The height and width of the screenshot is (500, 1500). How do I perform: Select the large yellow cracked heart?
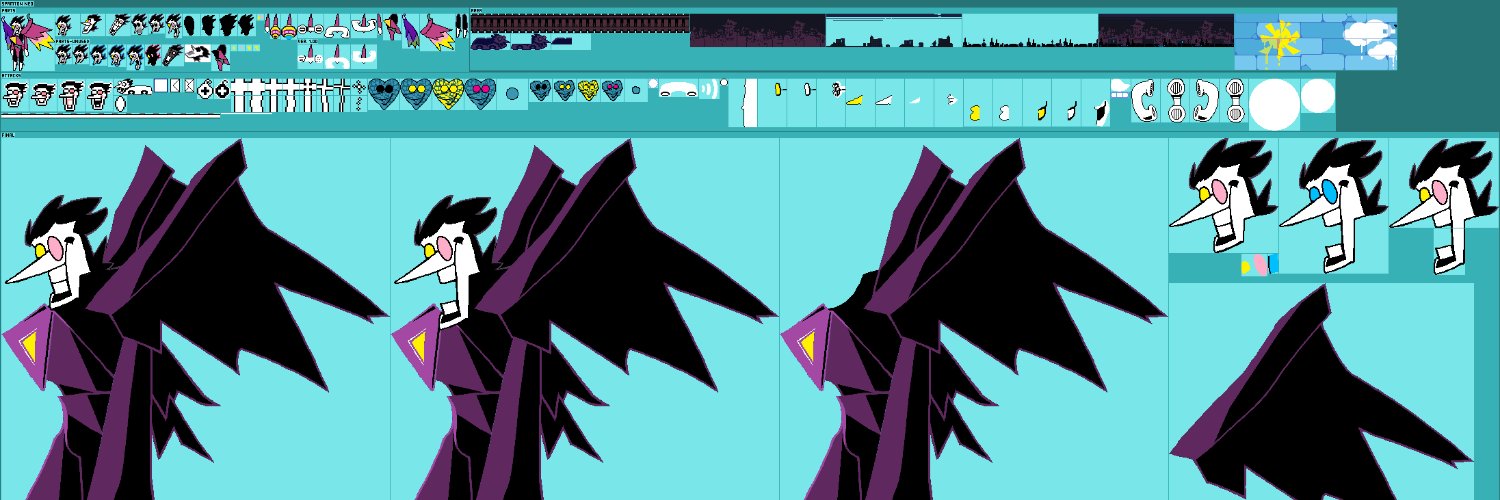pos(447,93)
